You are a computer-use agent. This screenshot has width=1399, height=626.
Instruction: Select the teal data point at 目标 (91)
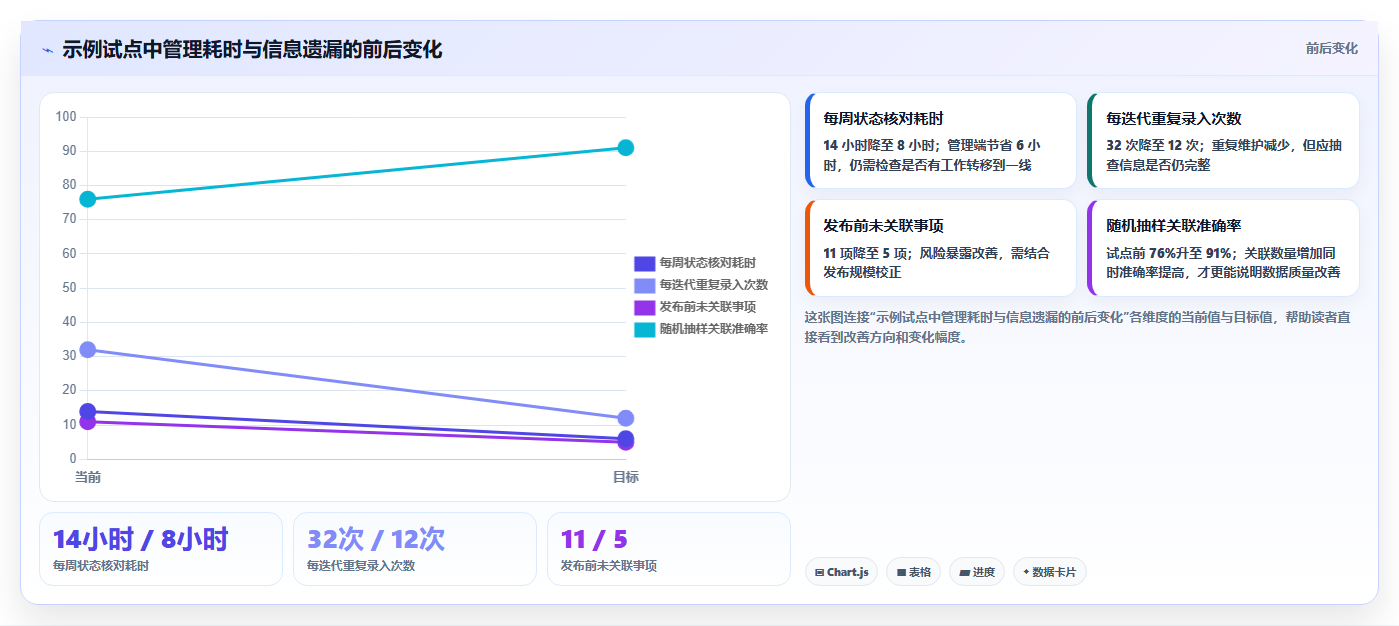coord(626,148)
